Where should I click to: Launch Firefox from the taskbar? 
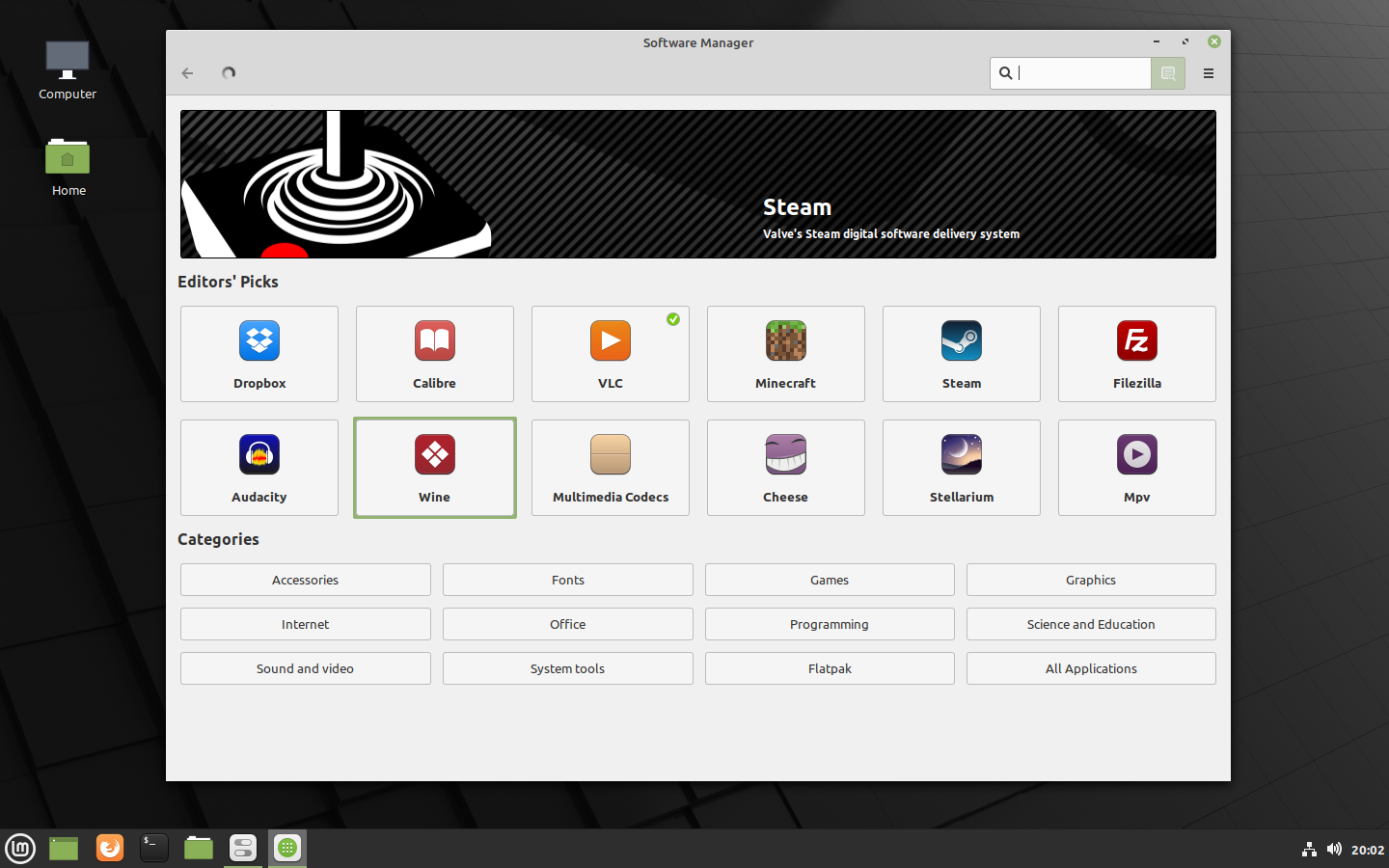tap(110, 848)
